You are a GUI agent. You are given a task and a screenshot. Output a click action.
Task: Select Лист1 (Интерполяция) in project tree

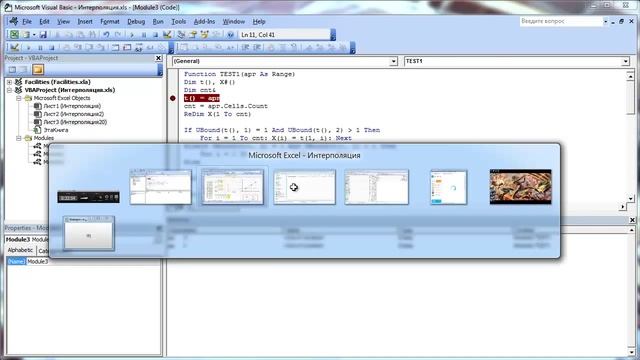[72, 106]
